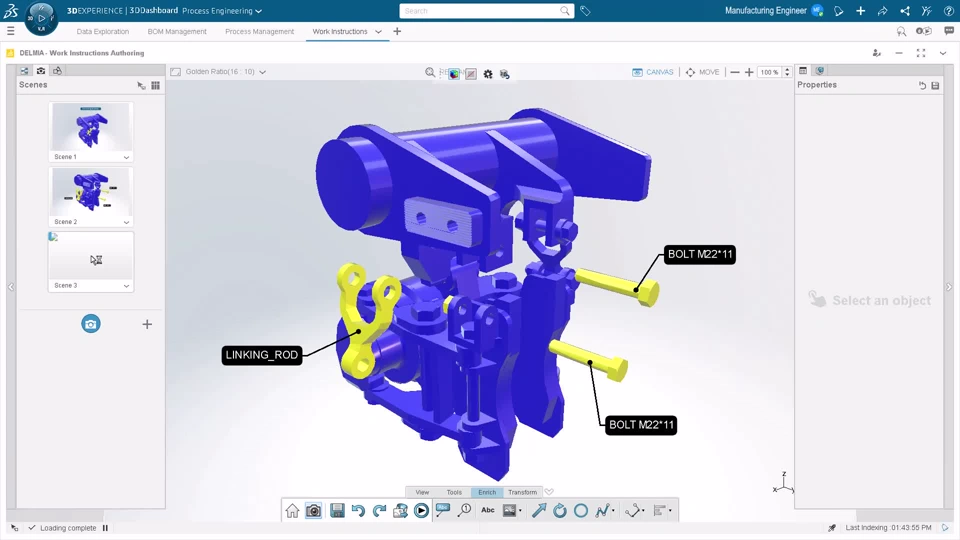Click the Save floppy disk icon in bottom toolbar
Screen dimensions: 960x540
tap(337, 511)
